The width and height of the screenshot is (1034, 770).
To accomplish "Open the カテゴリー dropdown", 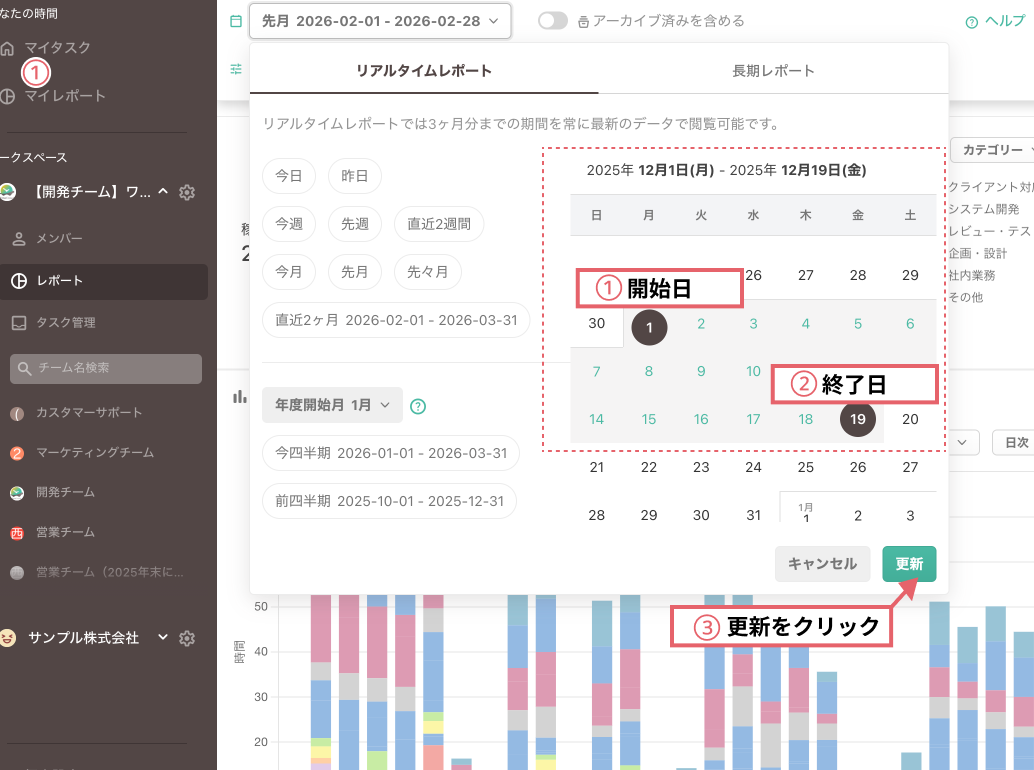I will click(x=992, y=150).
